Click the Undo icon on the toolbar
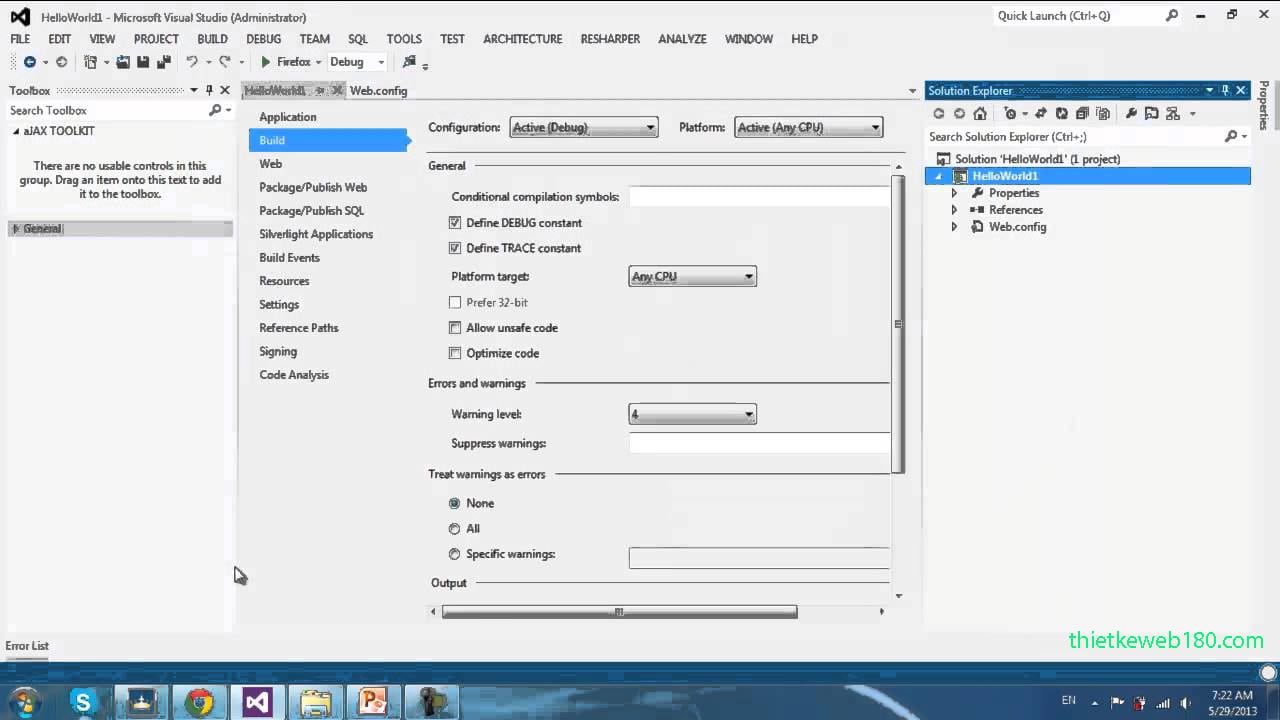Image resolution: width=1280 pixels, height=720 pixels. (x=191, y=62)
